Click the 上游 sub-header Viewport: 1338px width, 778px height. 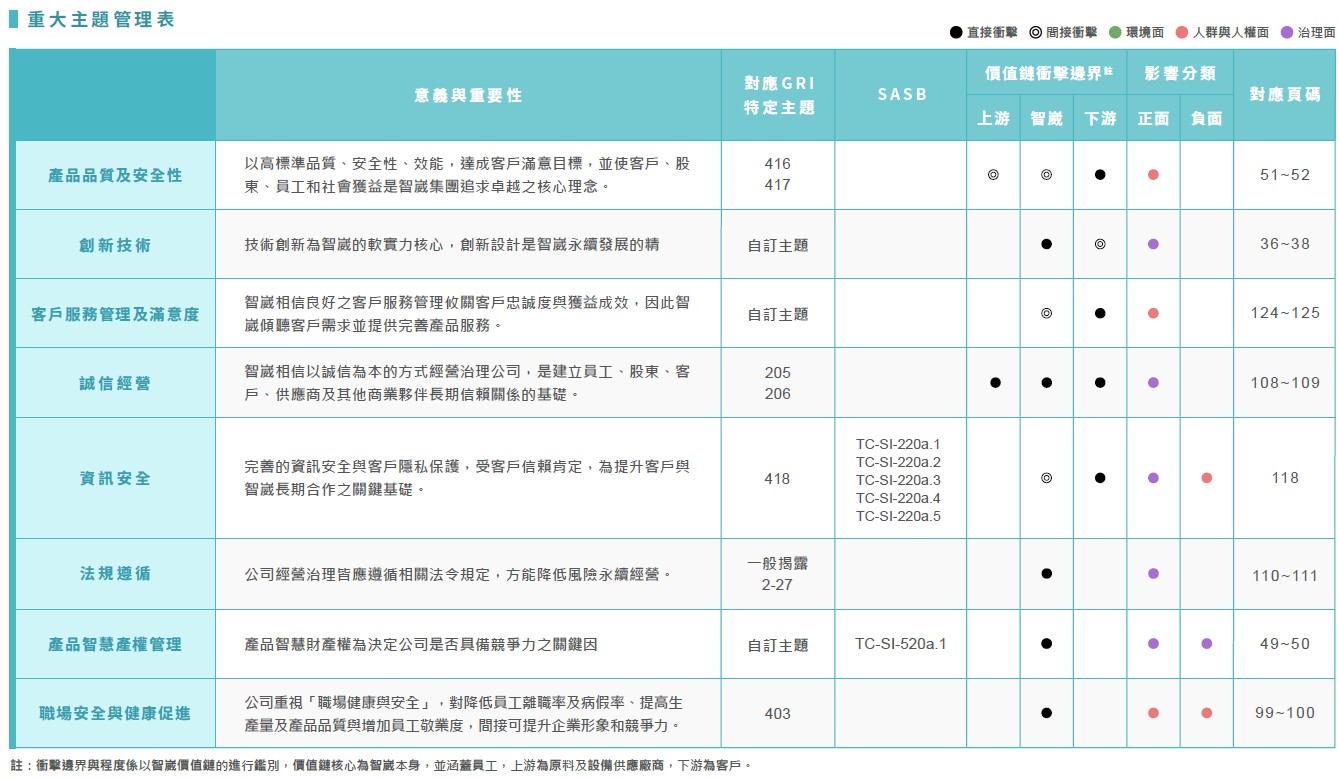[993, 118]
